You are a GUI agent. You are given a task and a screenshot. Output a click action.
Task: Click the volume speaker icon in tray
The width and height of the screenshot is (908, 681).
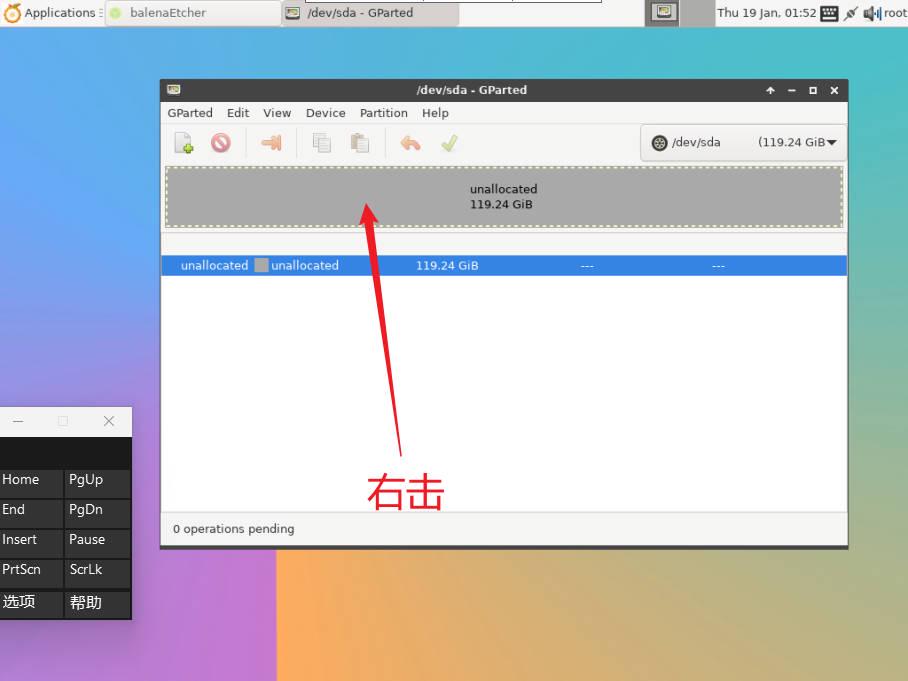tap(872, 13)
